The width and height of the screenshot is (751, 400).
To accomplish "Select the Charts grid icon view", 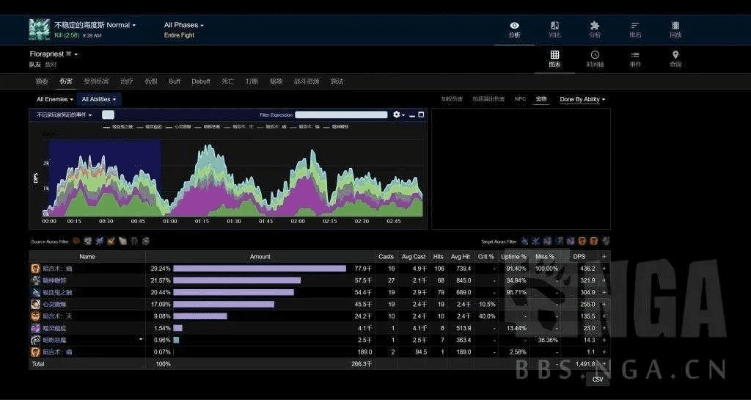I will point(555,59).
